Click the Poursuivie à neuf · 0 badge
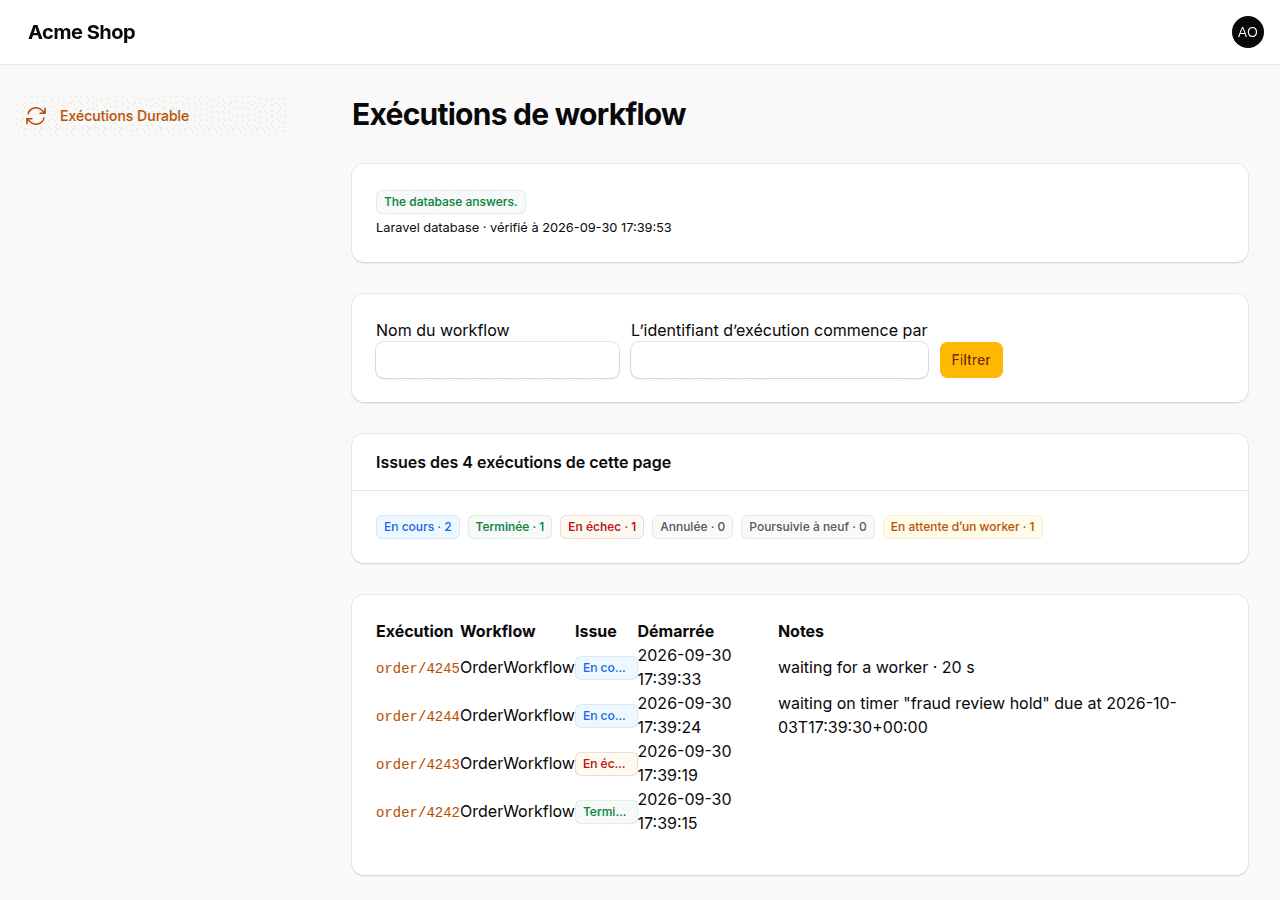The width and height of the screenshot is (1280, 900). point(808,527)
